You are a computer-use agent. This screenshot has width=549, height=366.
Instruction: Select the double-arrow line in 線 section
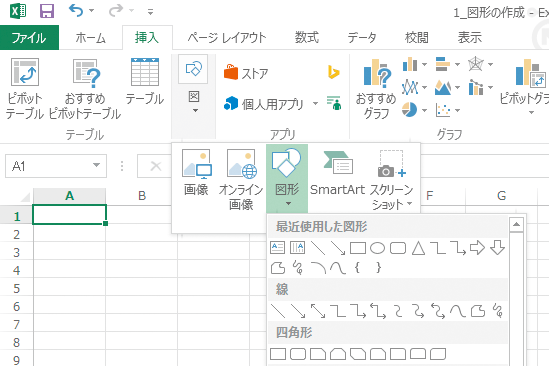click(318, 311)
